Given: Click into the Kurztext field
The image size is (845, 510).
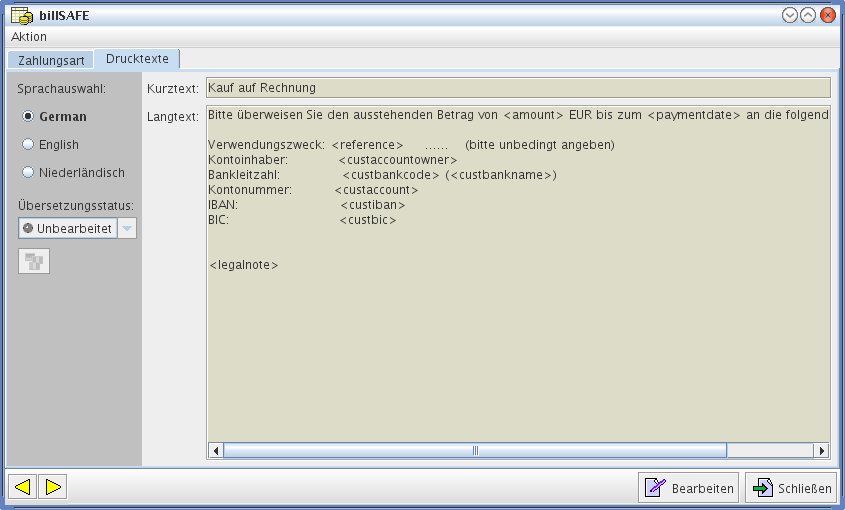Looking at the screenshot, I should pyautogui.click(x=518, y=88).
